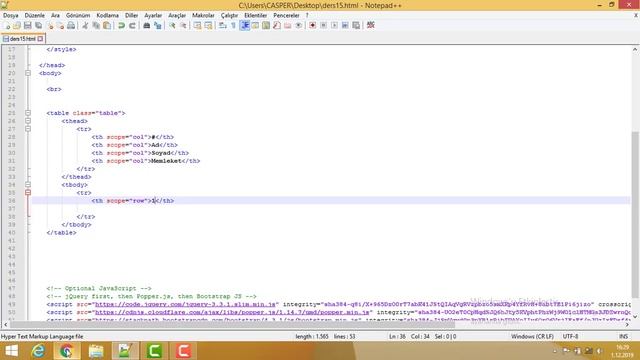The height and width of the screenshot is (360, 640).
Task: Click the cdnjs popper.js script URL link
Action: pyautogui.click(x=232, y=312)
